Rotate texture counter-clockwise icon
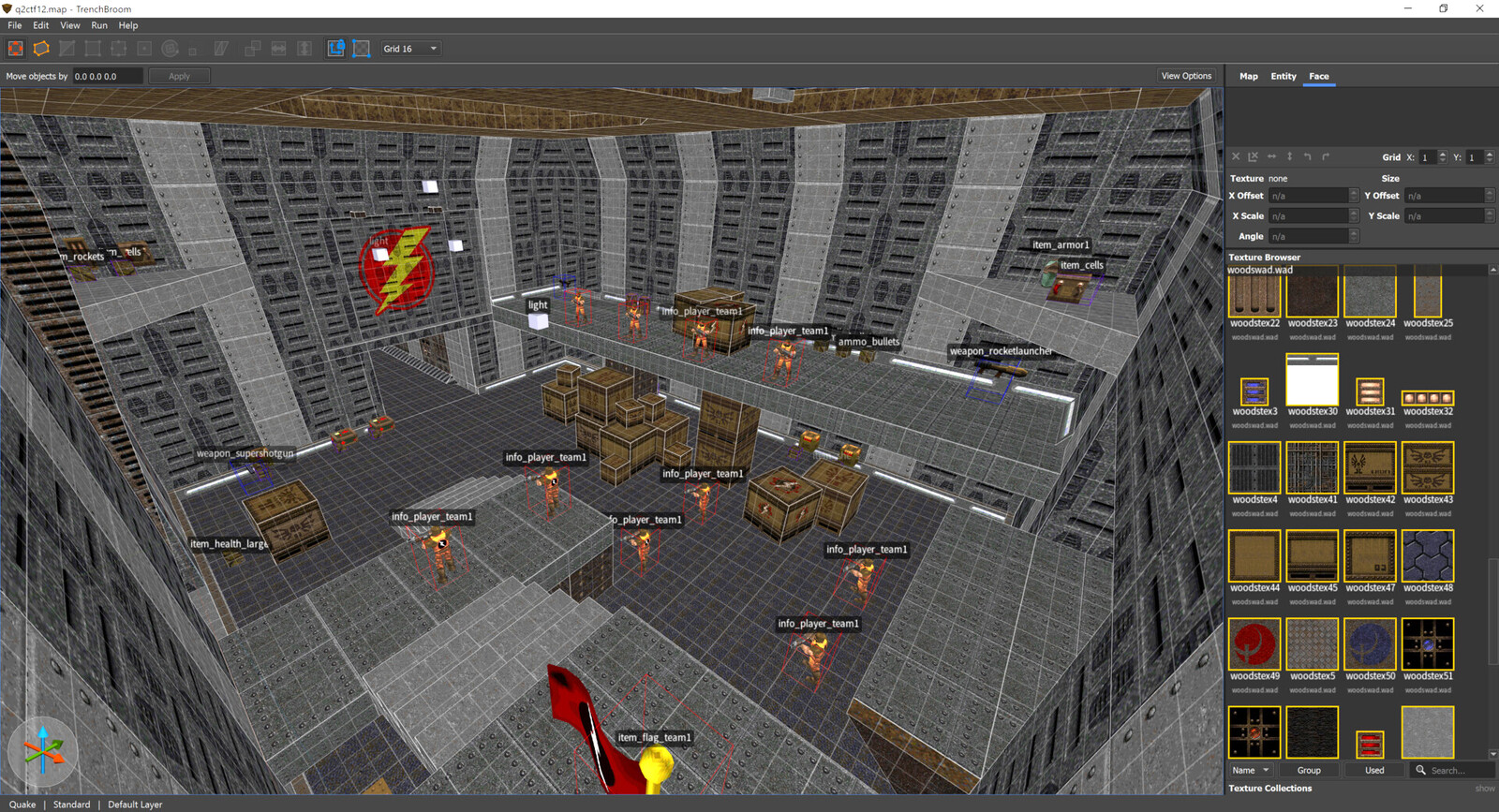The height and width of the screenshot is (812, 1499). tap(1307, 157)
